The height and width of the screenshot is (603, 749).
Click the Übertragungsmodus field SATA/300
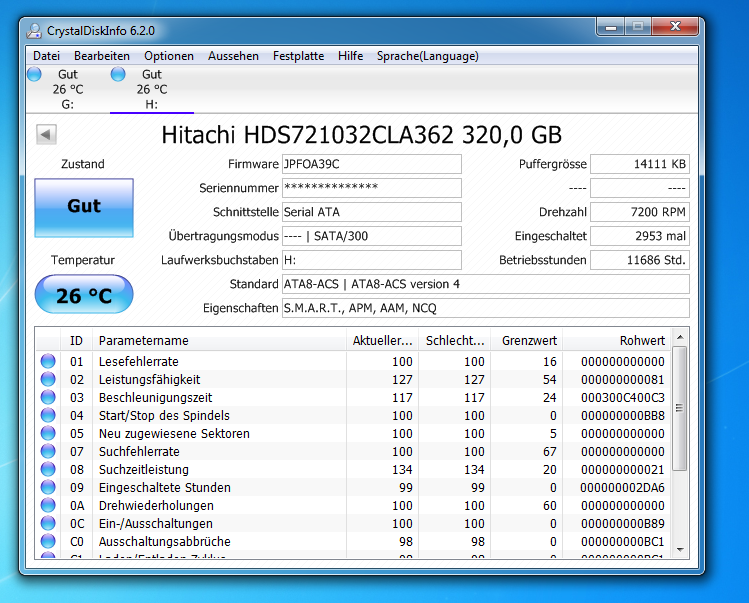point(372,236)
